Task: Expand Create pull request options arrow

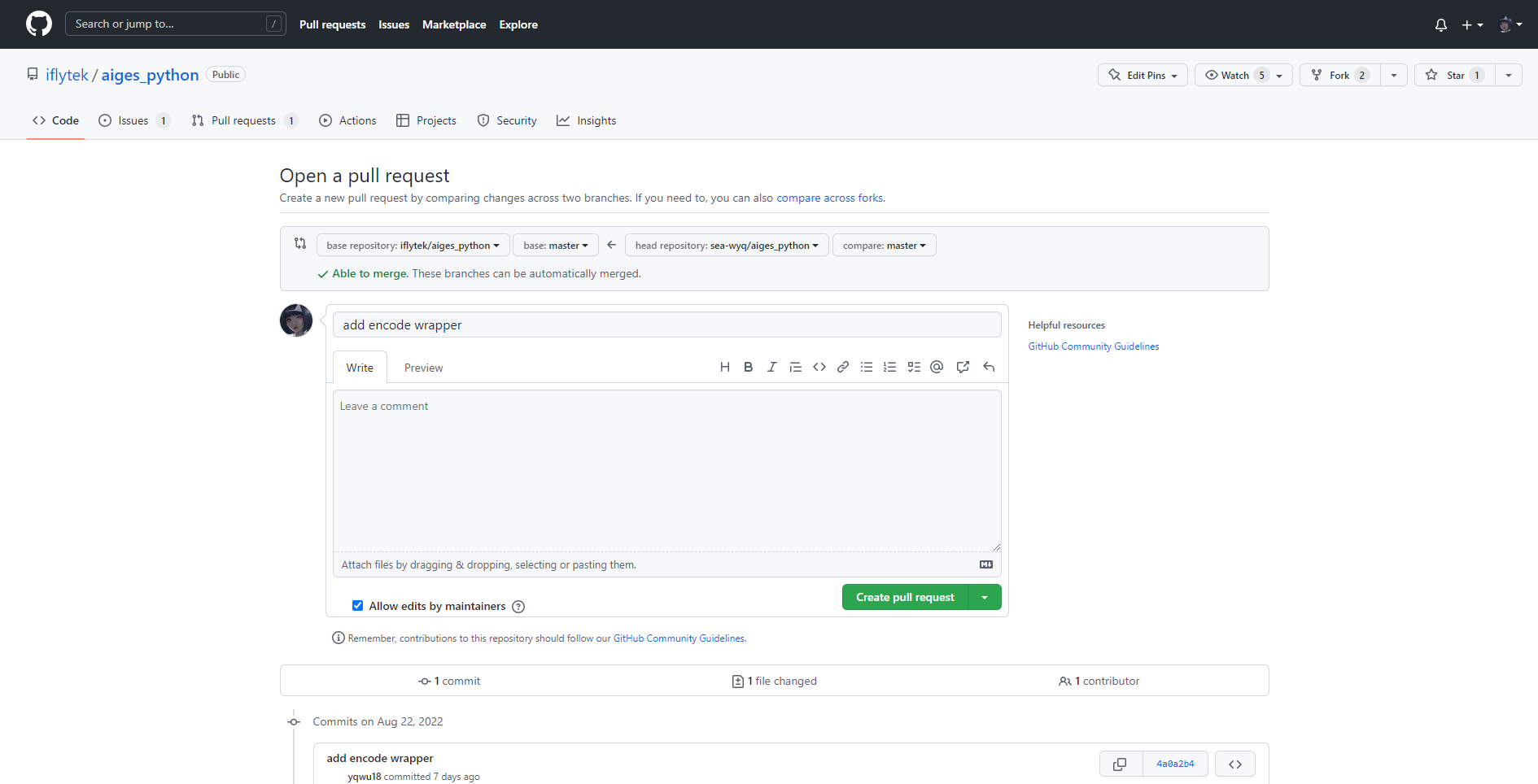Action: click(x=985, y=597)
